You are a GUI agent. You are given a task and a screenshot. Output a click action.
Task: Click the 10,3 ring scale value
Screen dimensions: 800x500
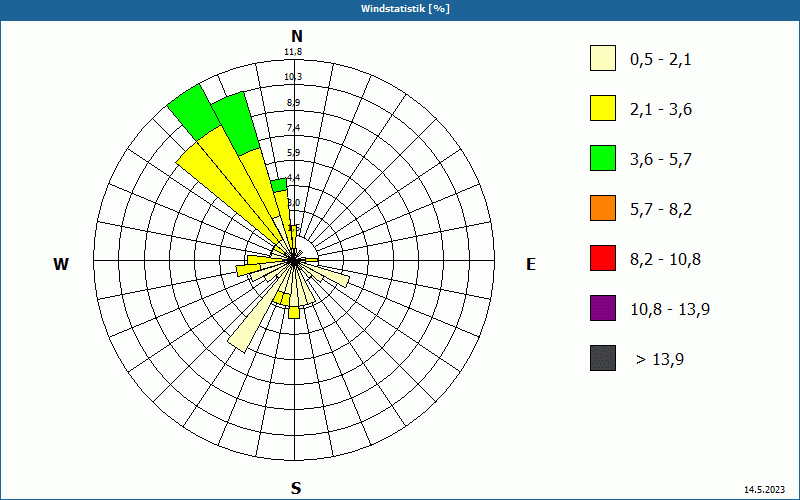pyautogui.click(x=293, y=77)
